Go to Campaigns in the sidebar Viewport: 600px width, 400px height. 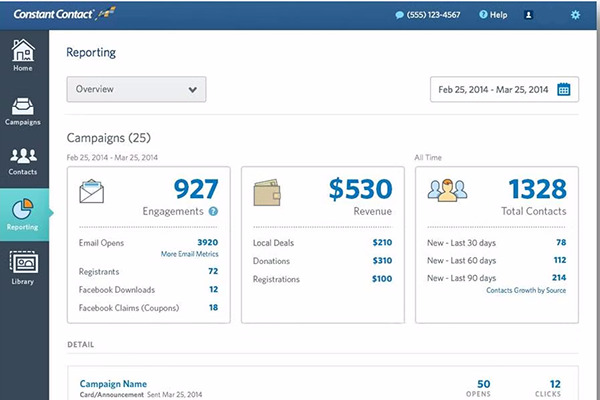click(22, 110)
